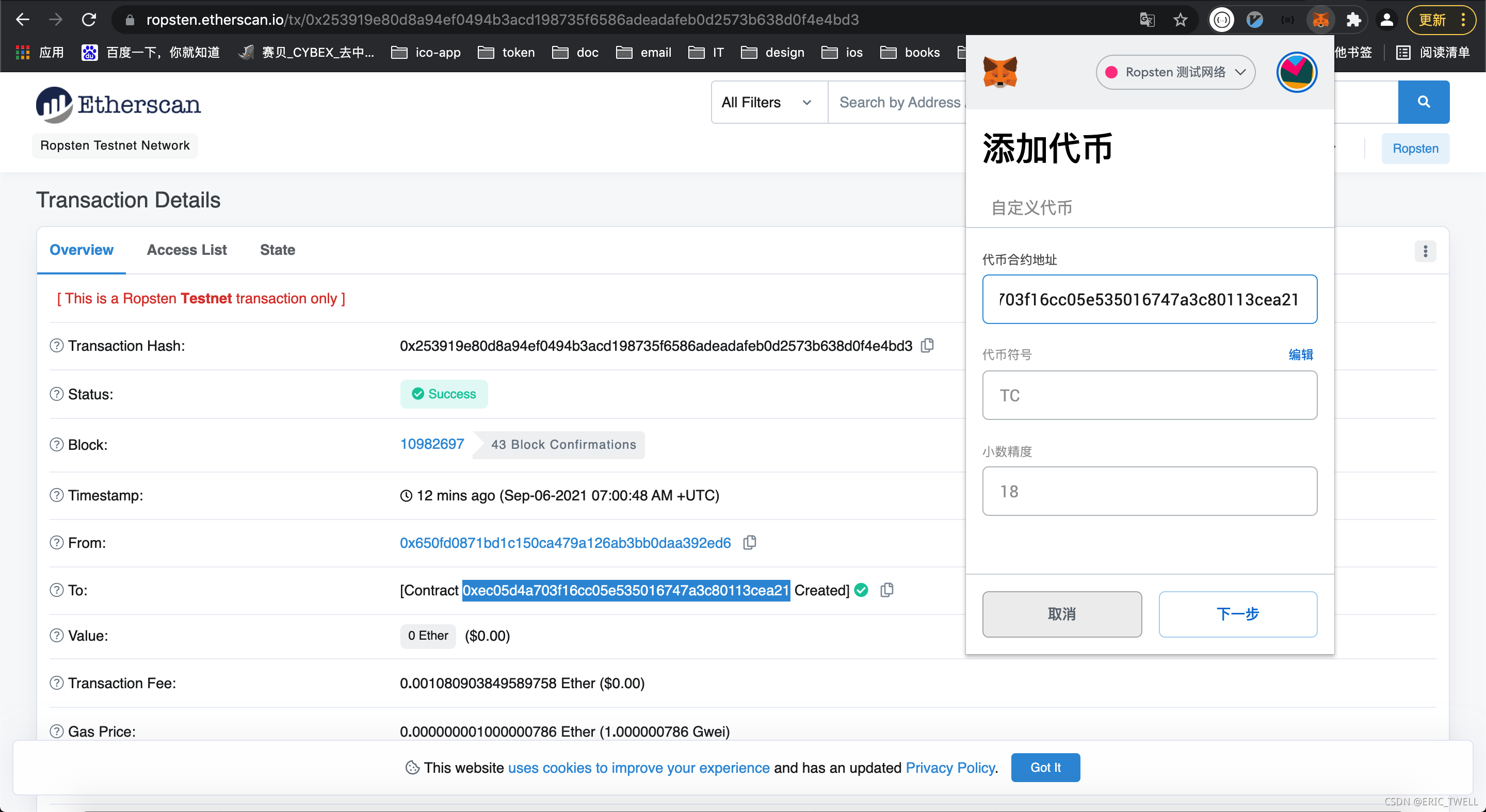Click the 编辑 link for token symbol
Viewport: 1486px width, 812px height.
point(1301,354)
